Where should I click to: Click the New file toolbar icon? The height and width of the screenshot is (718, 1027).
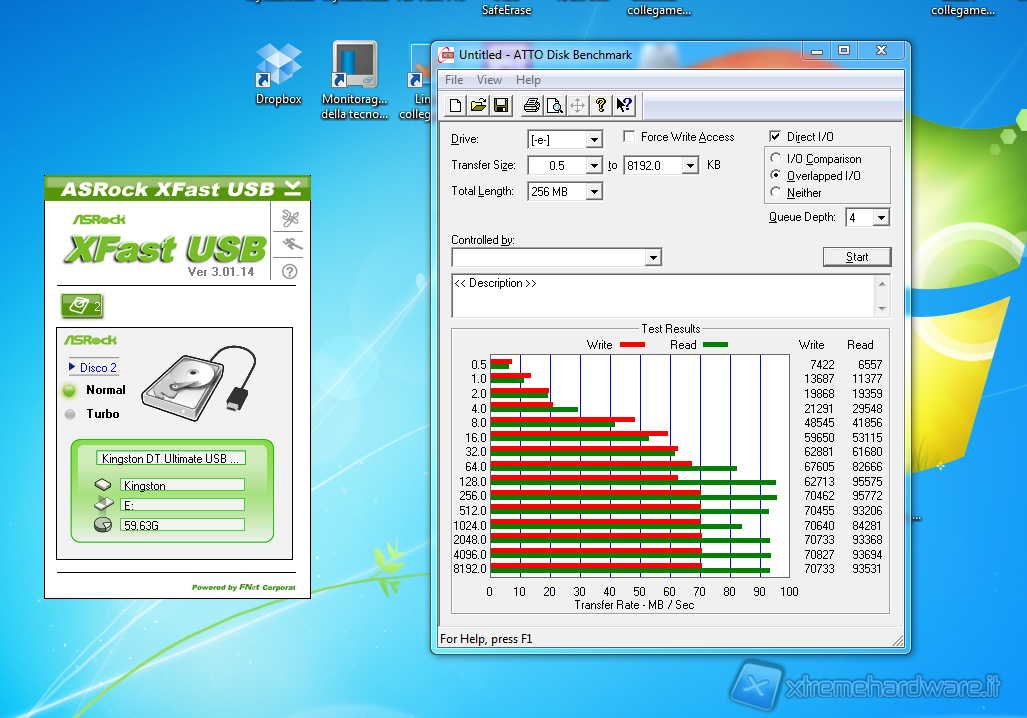[x=456, y=105]
